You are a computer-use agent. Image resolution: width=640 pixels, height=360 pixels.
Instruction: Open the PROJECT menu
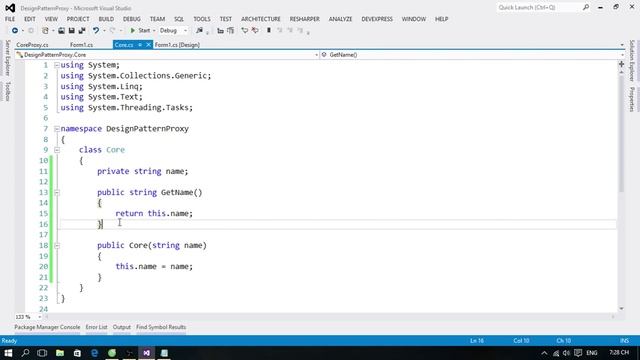point(78,19)
